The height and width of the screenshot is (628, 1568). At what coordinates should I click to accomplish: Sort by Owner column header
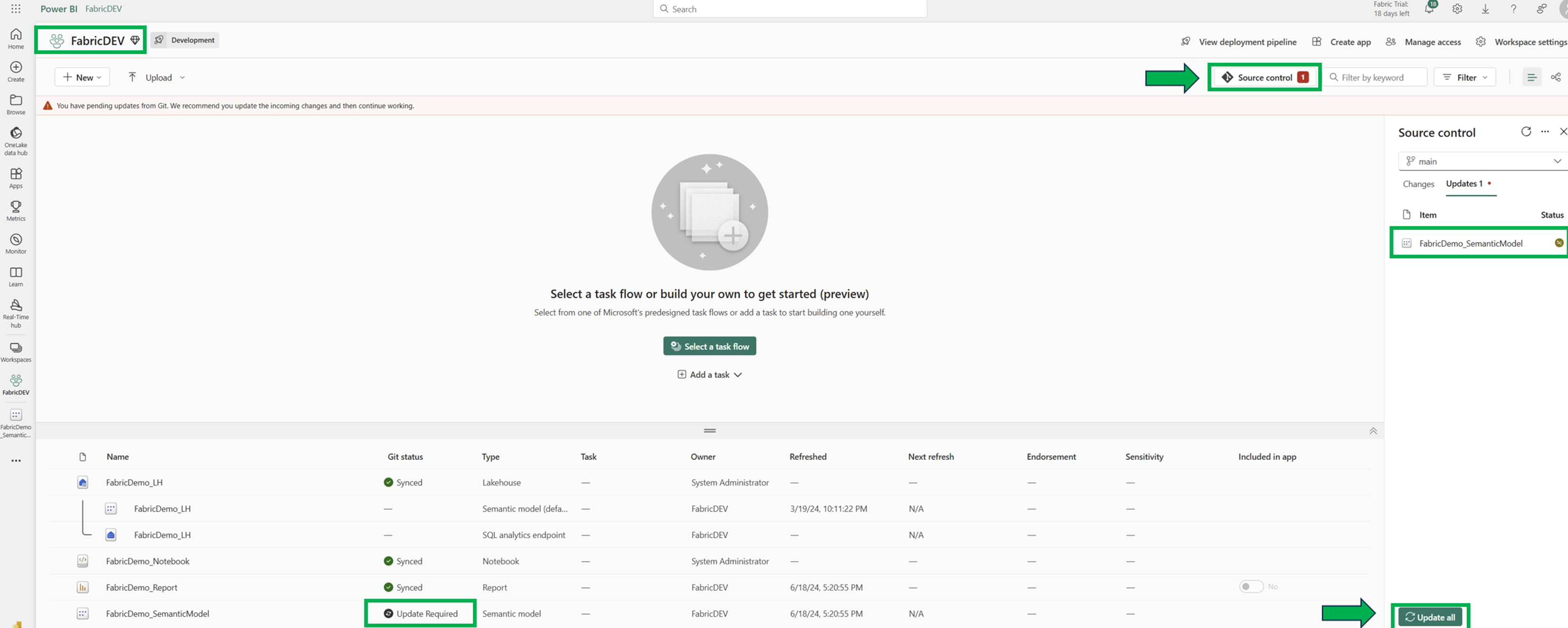(x=702, y=457)
